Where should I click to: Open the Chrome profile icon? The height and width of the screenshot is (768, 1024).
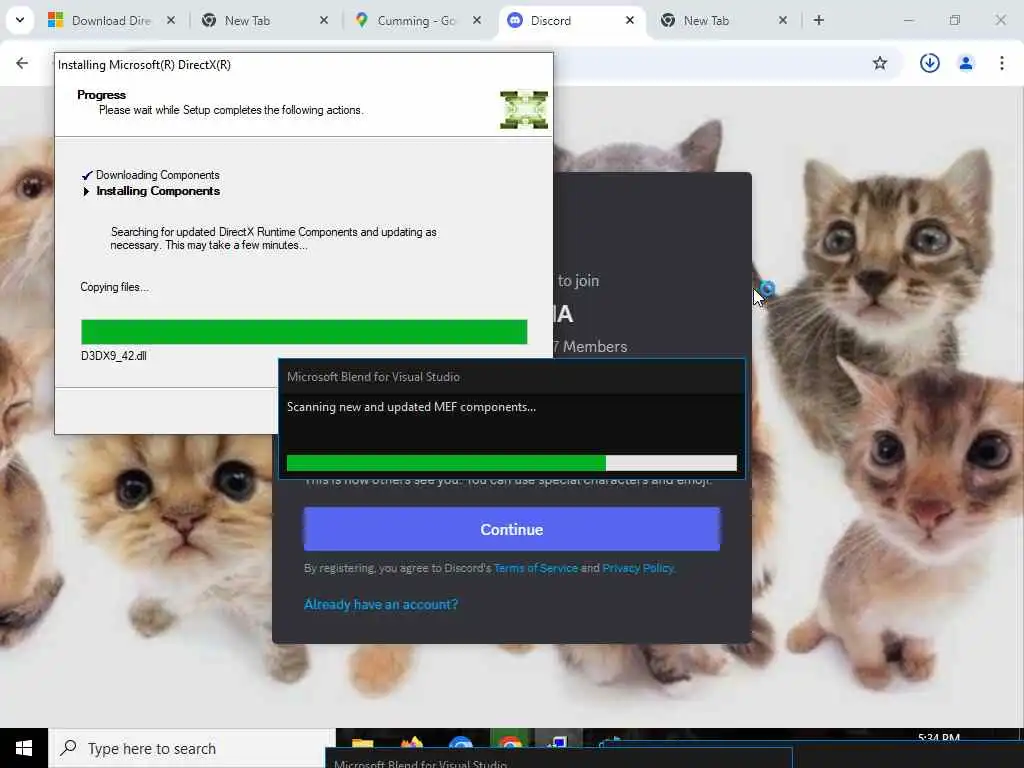(965, 63)
